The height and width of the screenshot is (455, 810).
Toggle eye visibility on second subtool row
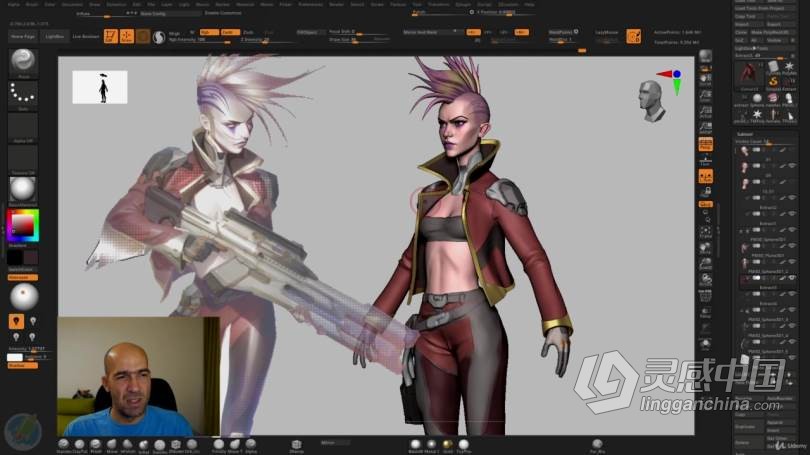click(791, 166)
